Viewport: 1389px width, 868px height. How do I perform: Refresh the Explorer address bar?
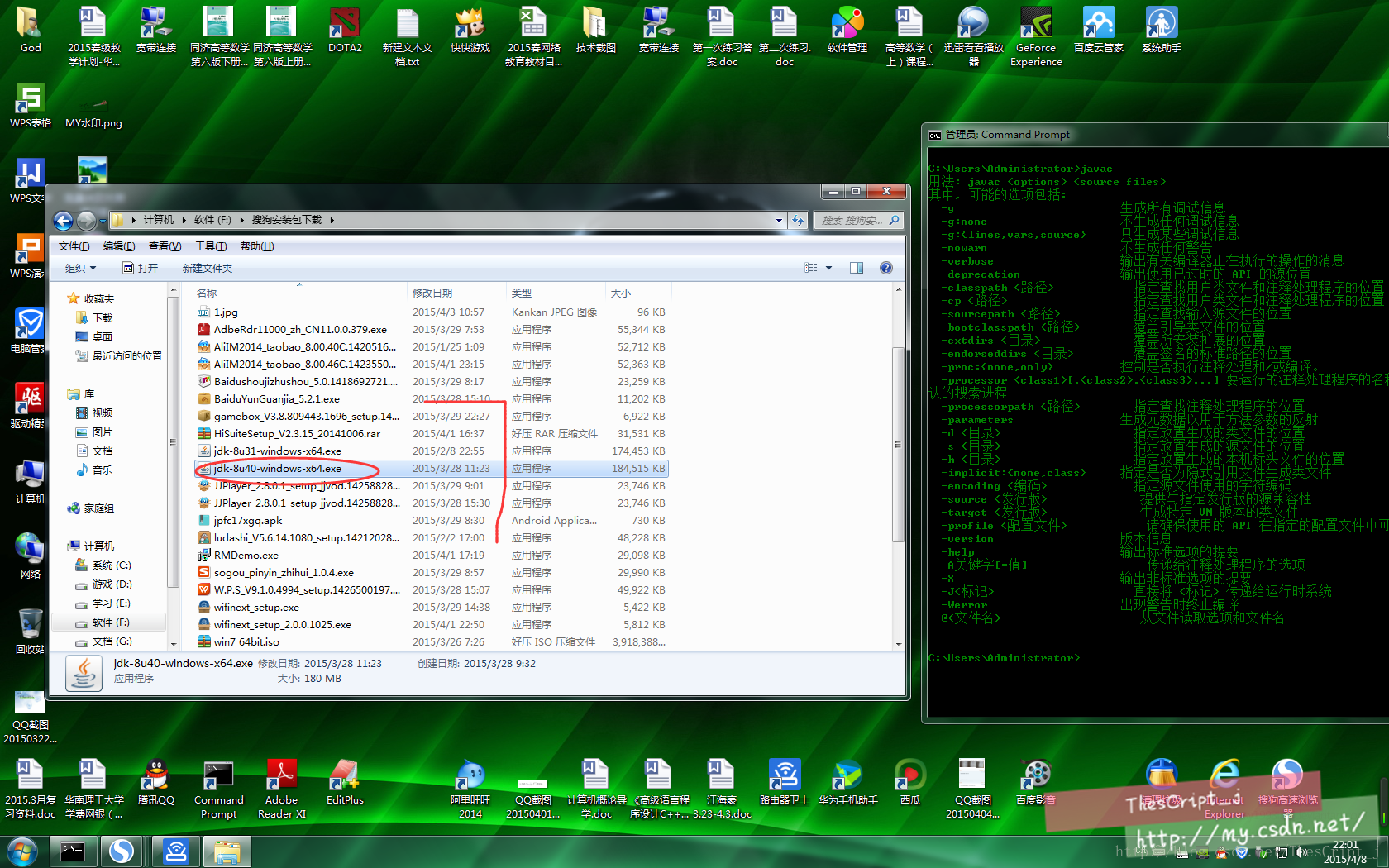pyautogui.click(x=798, y=220)
